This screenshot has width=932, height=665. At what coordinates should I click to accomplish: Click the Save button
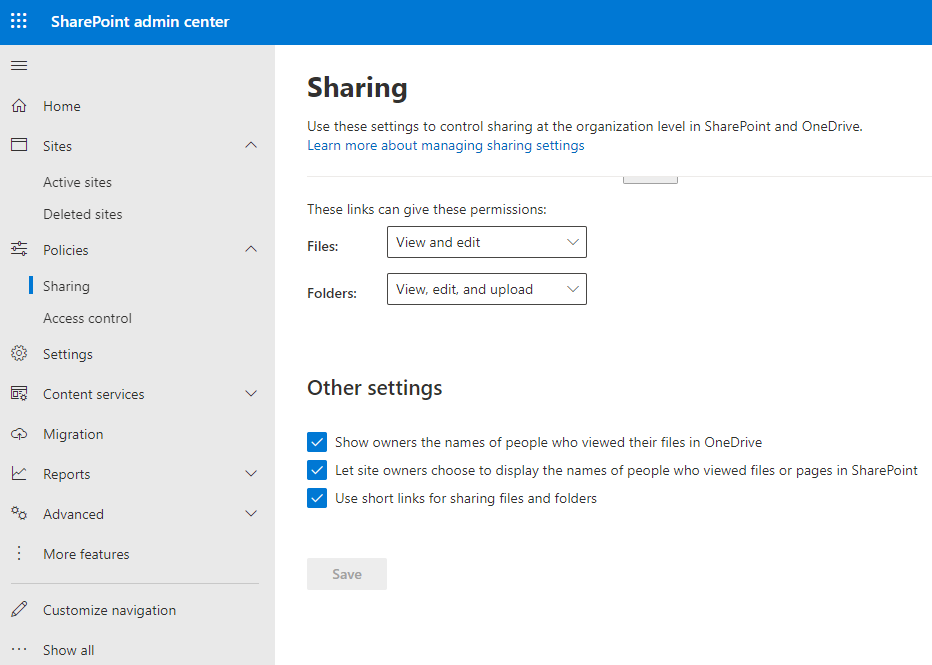click(x=347, y=574)
